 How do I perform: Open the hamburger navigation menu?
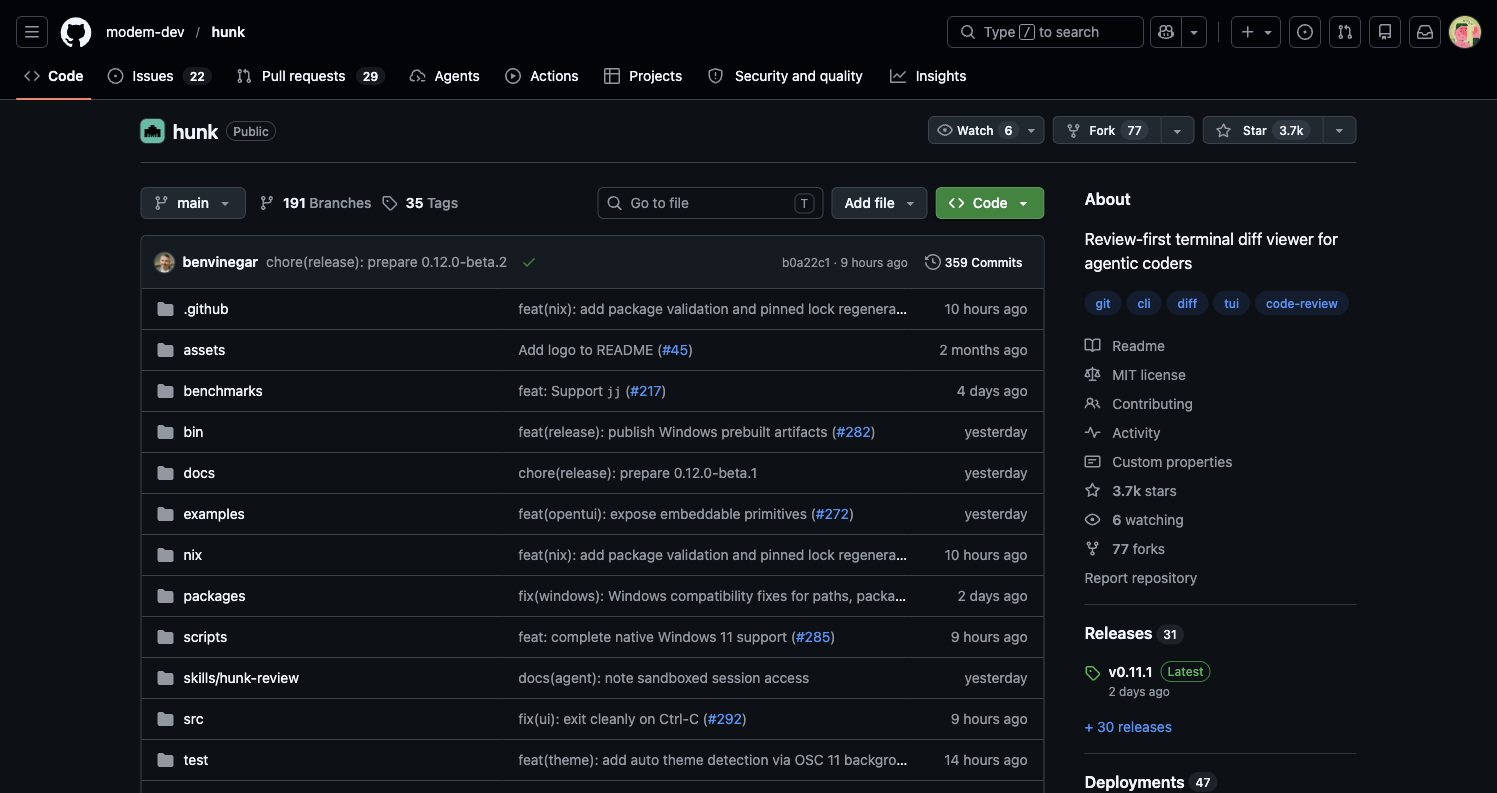point(32,32)
